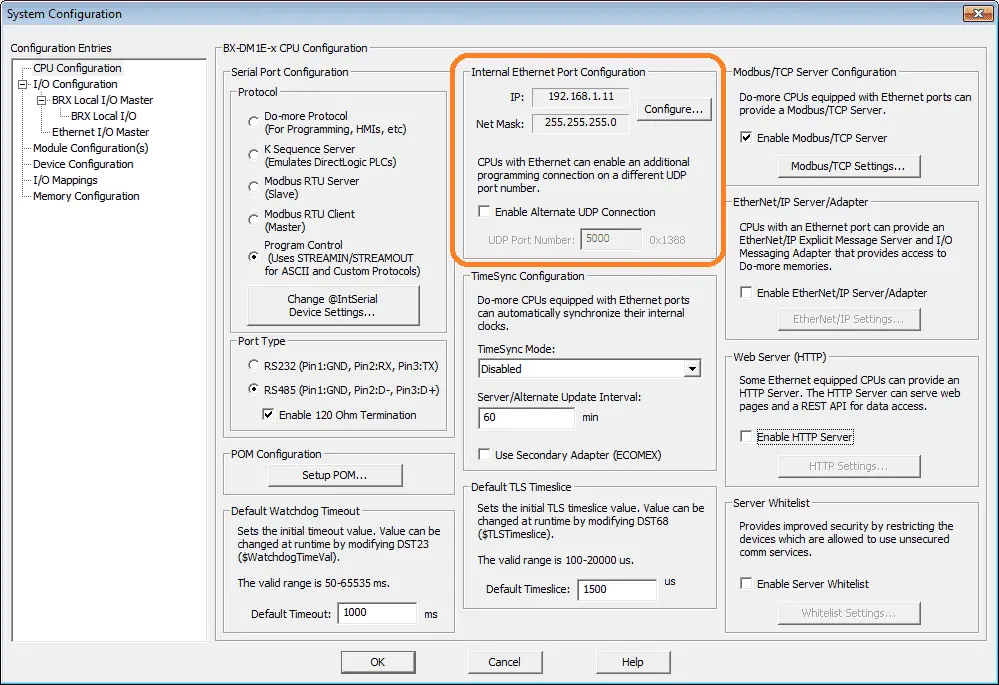Image resolution: width=999 pixels, height=685 pixels.
Task: Click the HTTP Settings button
Action: (849, 466)
